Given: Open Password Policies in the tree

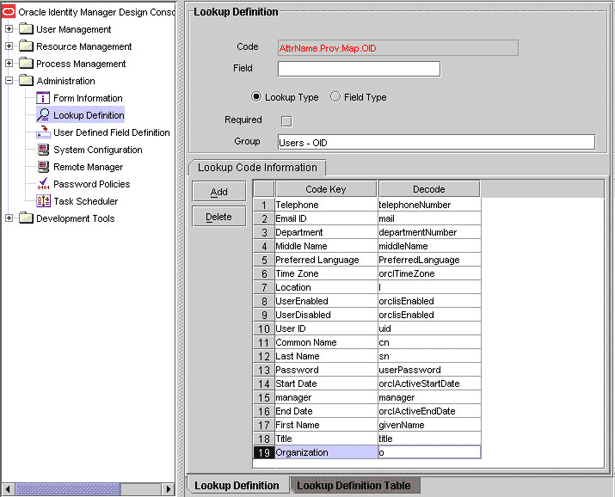Looking at the screenshot, I should coord(92,184).
